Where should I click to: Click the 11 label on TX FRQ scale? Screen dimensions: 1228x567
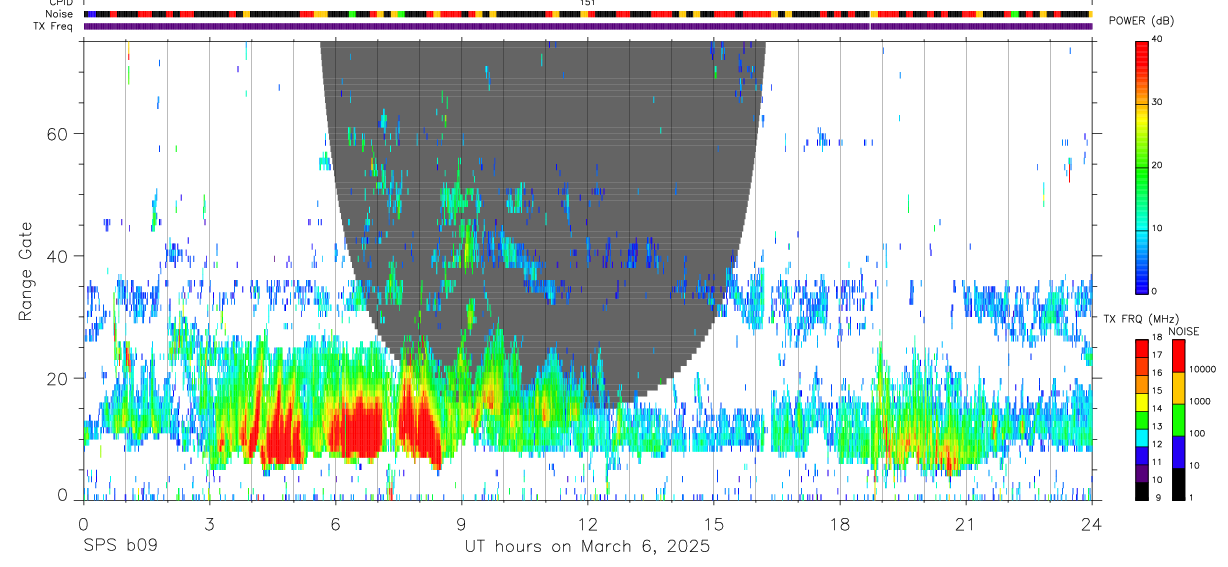[1156, 462]
